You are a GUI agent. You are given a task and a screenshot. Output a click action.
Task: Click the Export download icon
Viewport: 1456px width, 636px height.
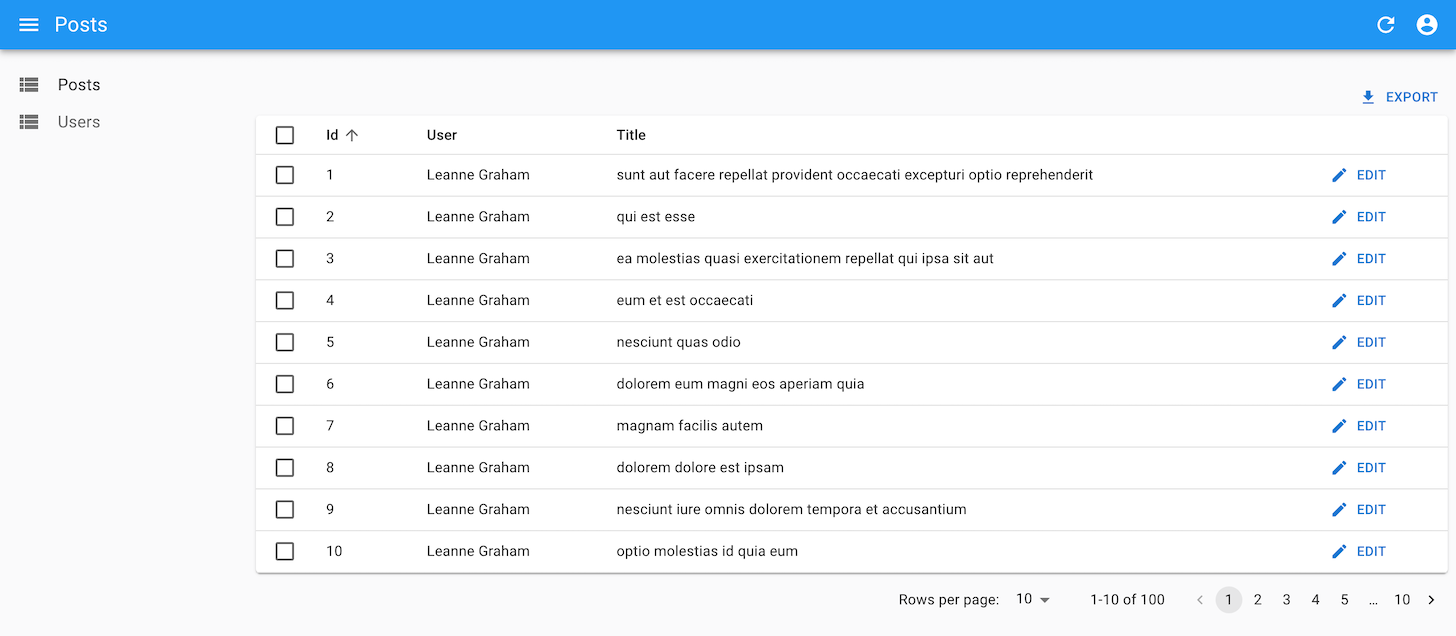(1368, 97)
